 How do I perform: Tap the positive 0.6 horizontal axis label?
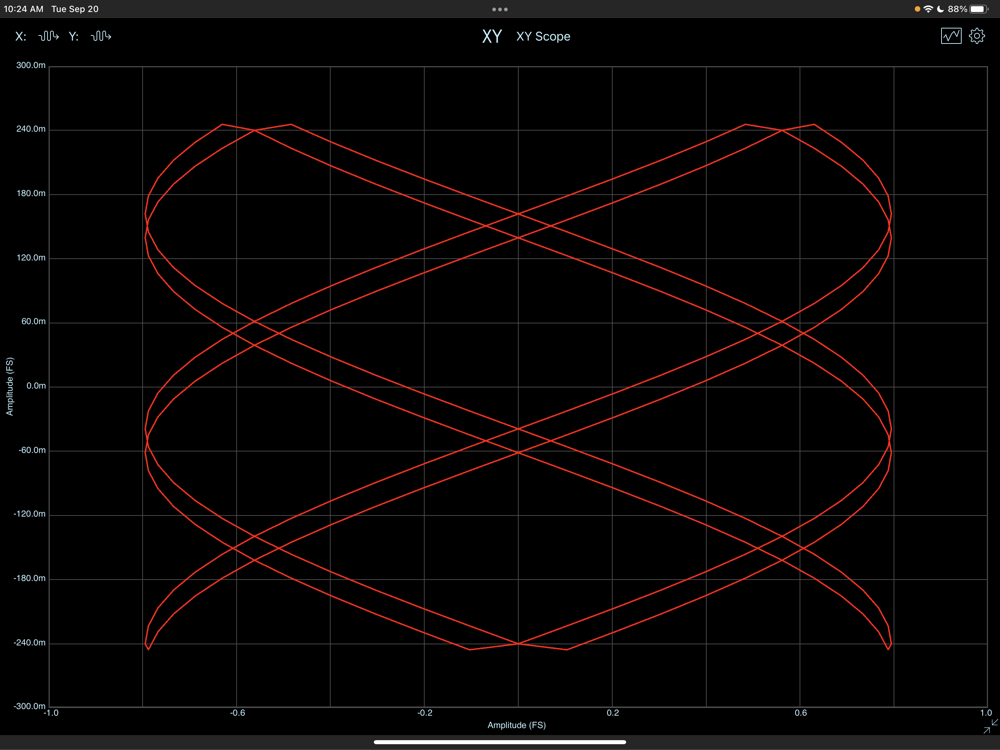coord(800,713)
